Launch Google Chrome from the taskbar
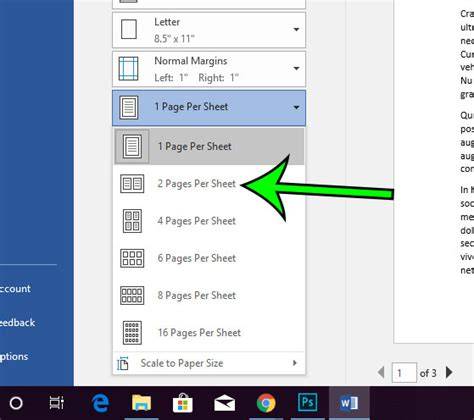The image size is (474, 420). click(266, 403)
